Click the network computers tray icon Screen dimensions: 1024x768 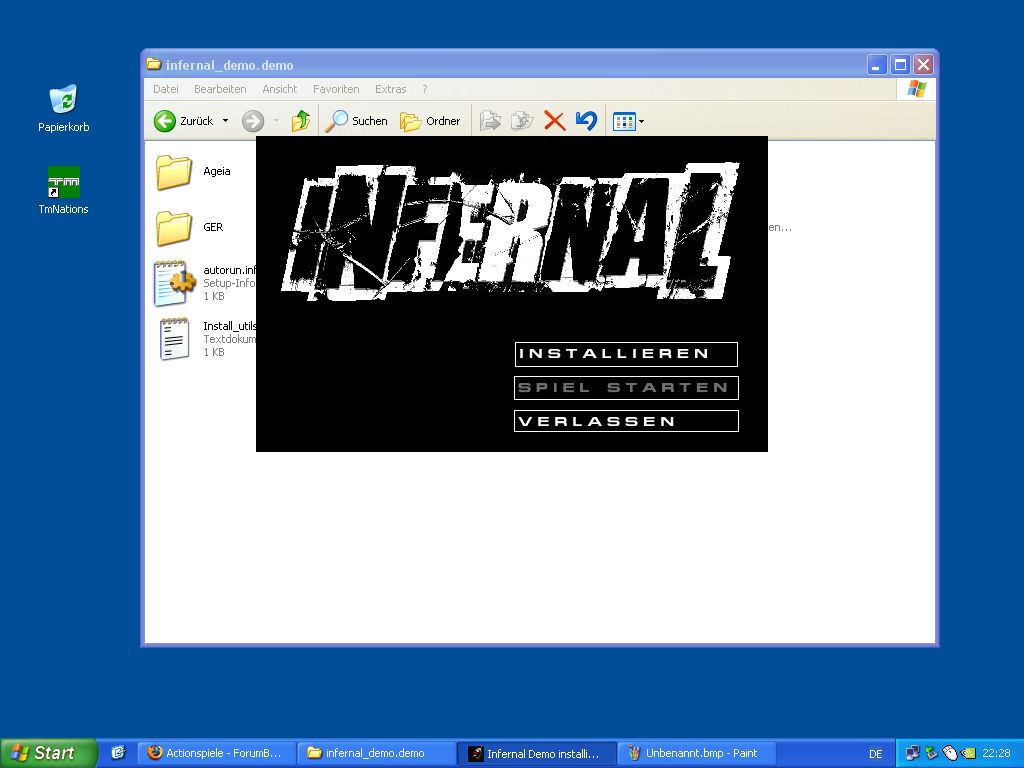point(912,753)
